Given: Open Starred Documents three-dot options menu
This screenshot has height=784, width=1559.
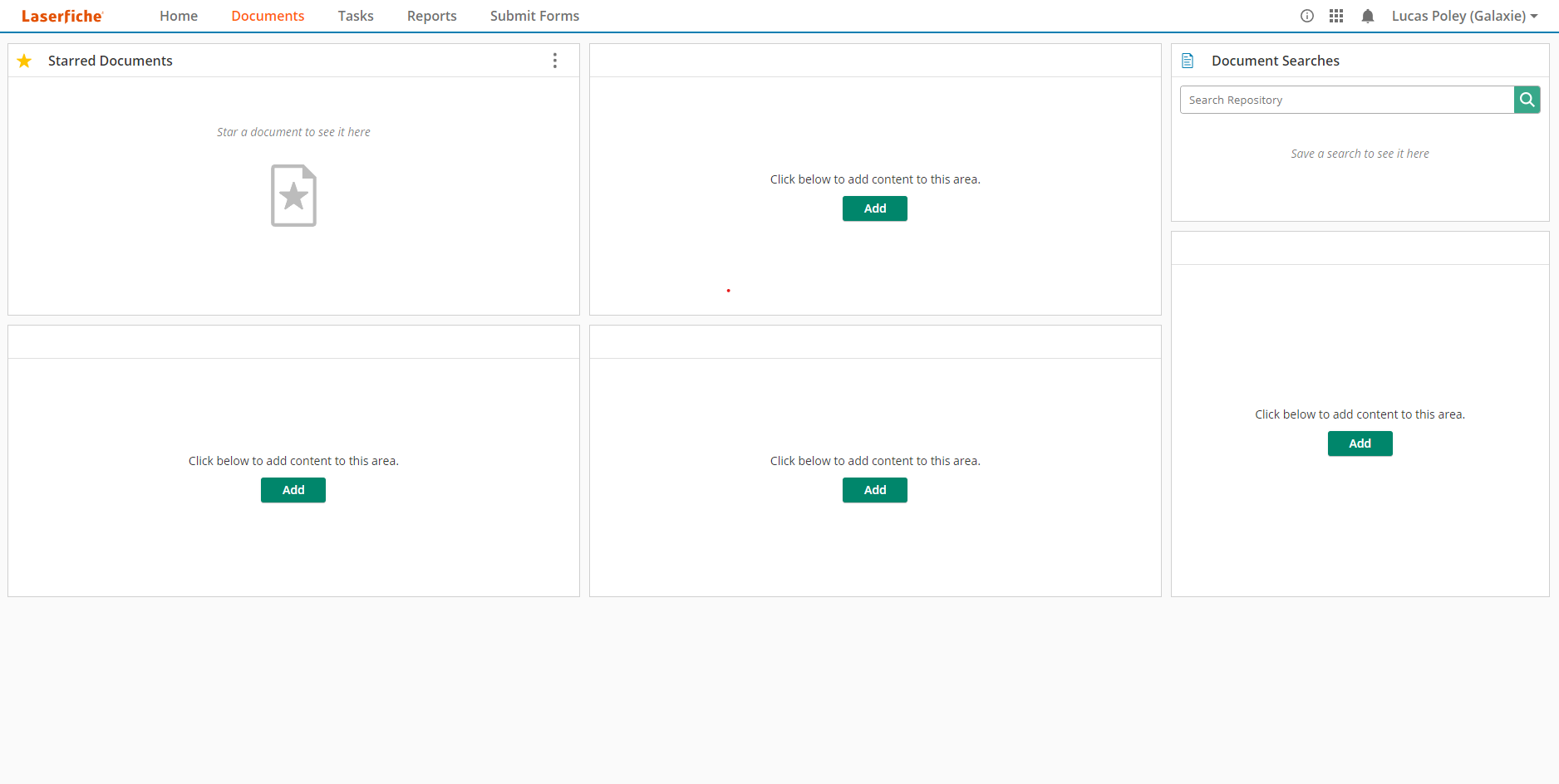Looking at the screenshot, I should (554, 61).
